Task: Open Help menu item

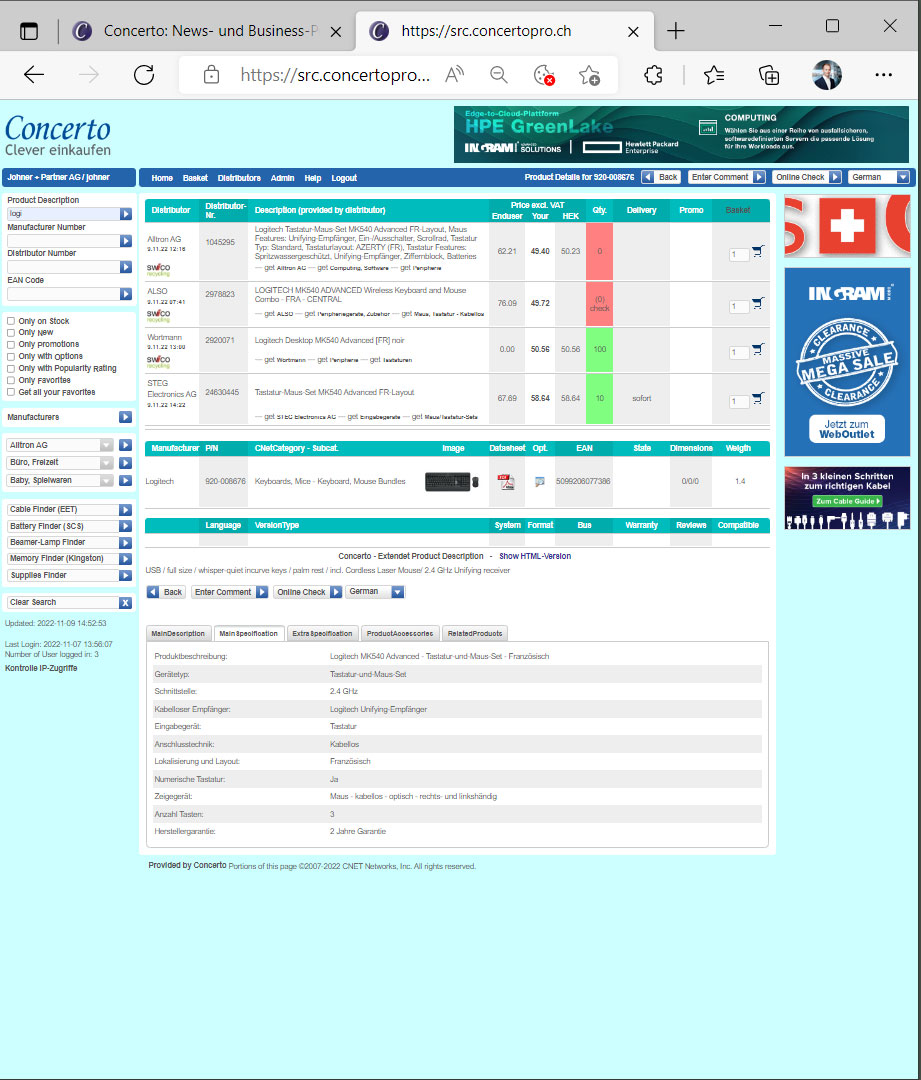Action: coord(313,178)
